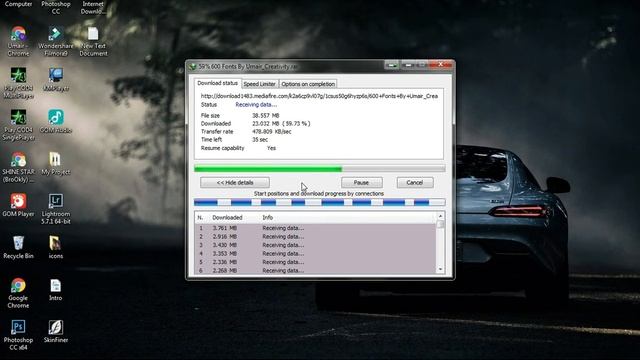Launch Play COD4 MultiPlayer shortcut
Screen dimensions: 640x360
(18, 83)
